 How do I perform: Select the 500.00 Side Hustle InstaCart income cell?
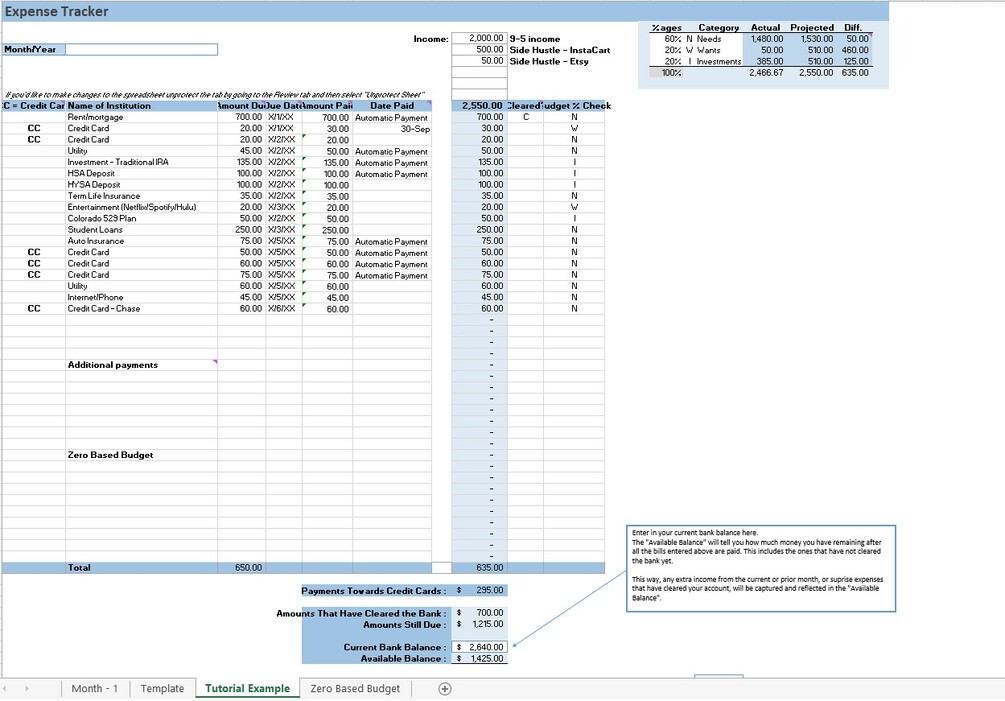click(x=479, y=50)
